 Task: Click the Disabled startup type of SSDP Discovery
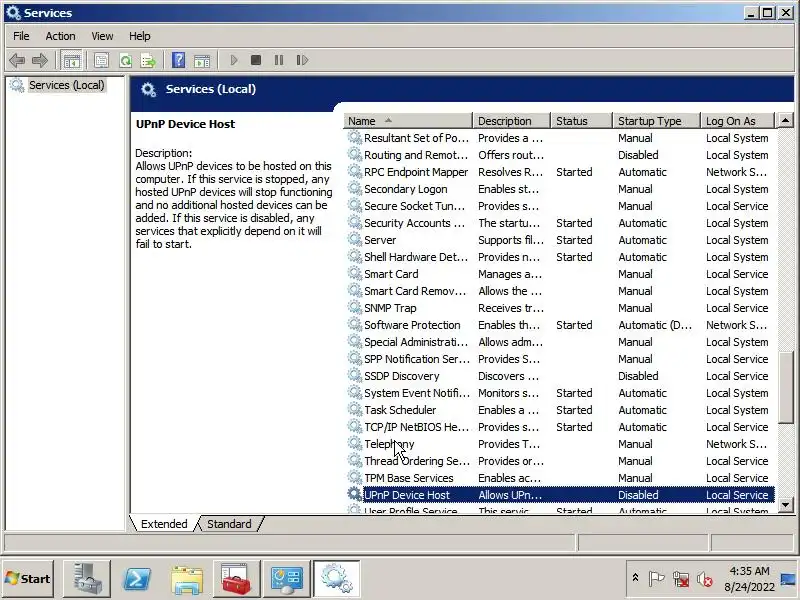tap(638, 376)
